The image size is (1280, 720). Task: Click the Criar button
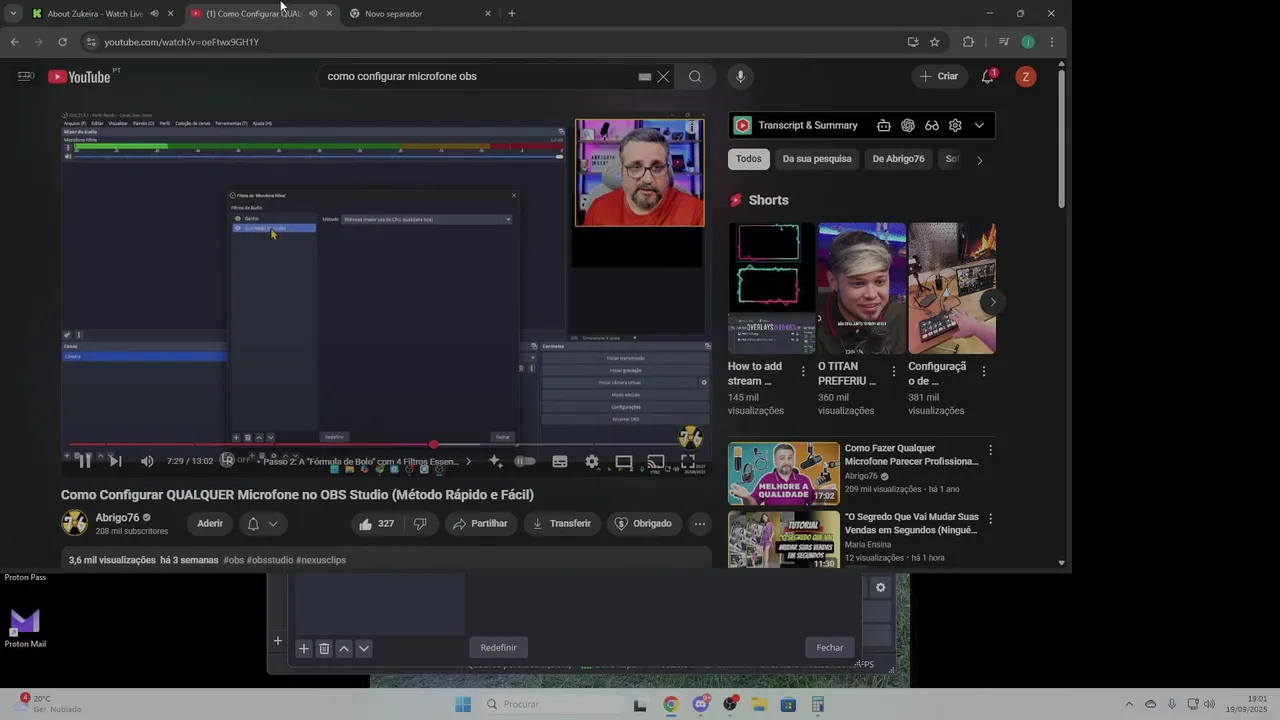[939, 77]
